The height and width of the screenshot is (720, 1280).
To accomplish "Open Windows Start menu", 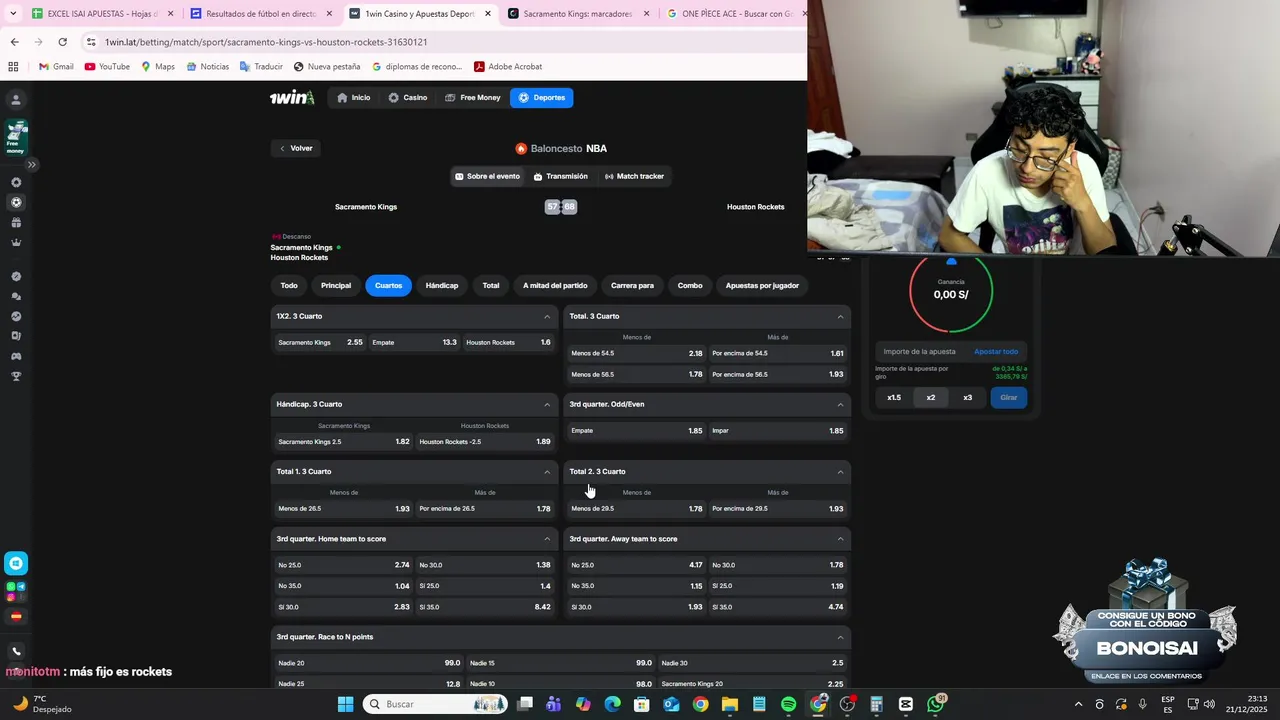I will point(345,704).
